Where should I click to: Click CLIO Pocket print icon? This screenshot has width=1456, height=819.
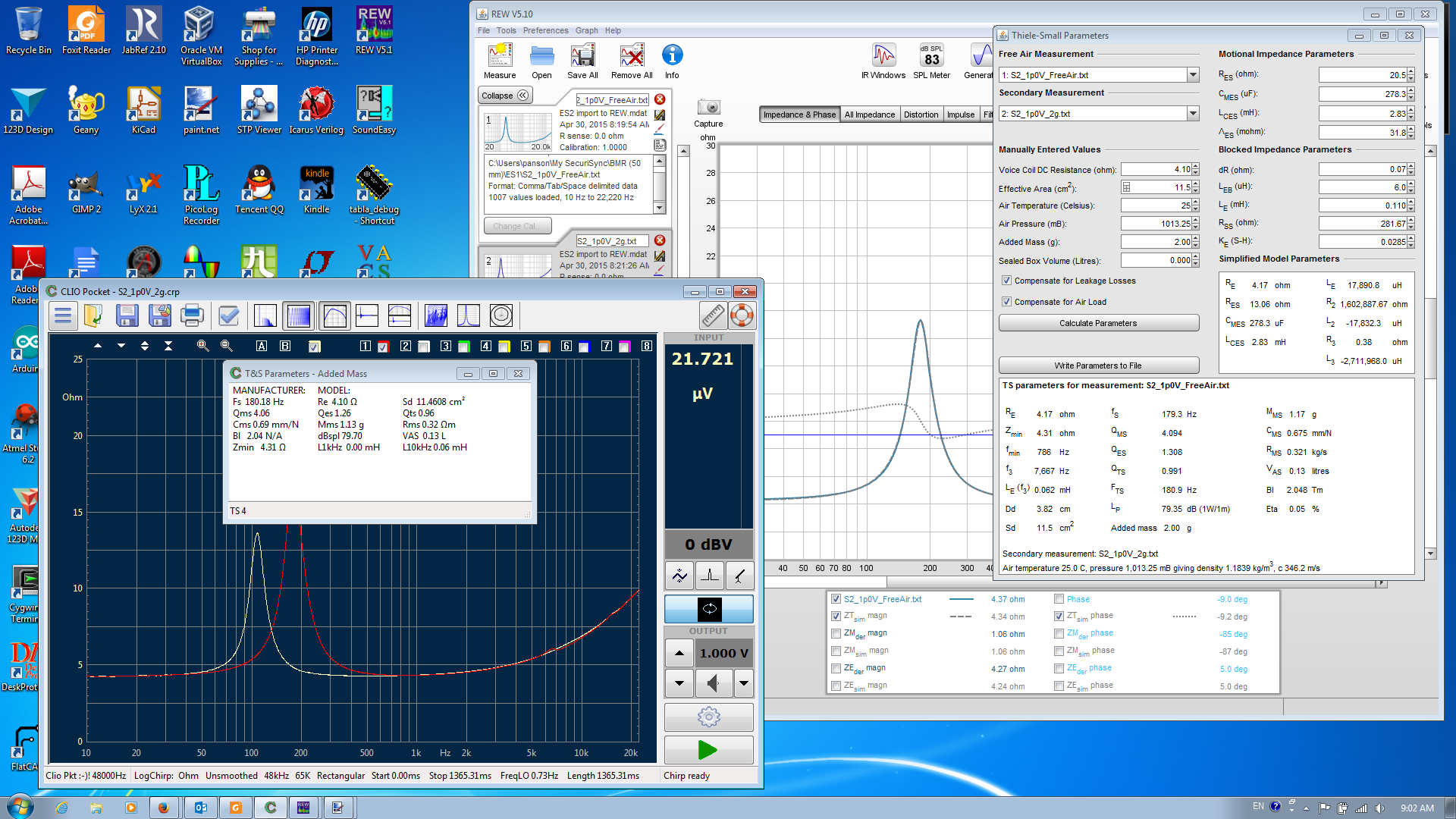tap(192, 315)
